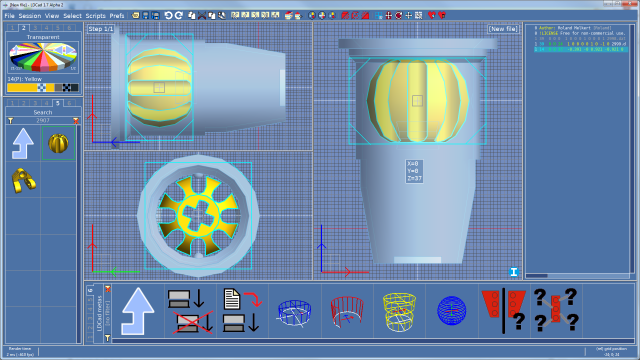Click the mirror info meta icon with red slopes
640x360 pixels.
pos(504,311)
